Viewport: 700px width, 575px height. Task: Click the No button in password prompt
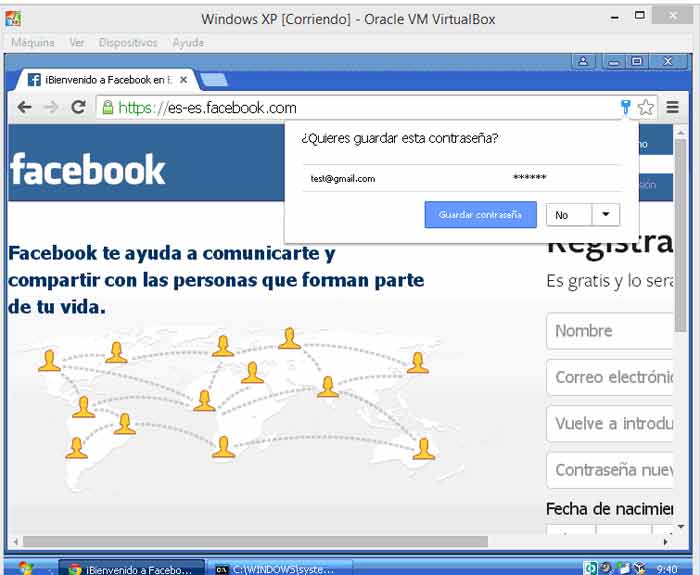coord(567,215)
